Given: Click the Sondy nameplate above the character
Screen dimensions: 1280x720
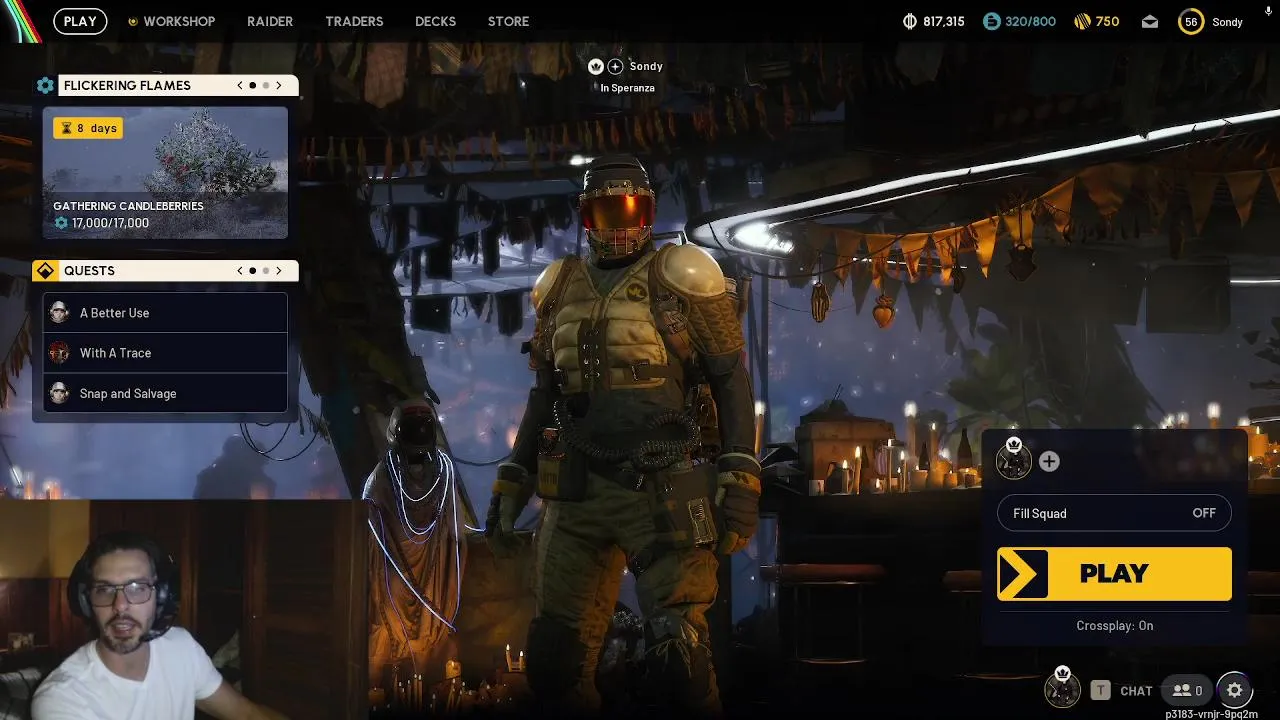Looking at the screenshot, I should pos(646,66).
